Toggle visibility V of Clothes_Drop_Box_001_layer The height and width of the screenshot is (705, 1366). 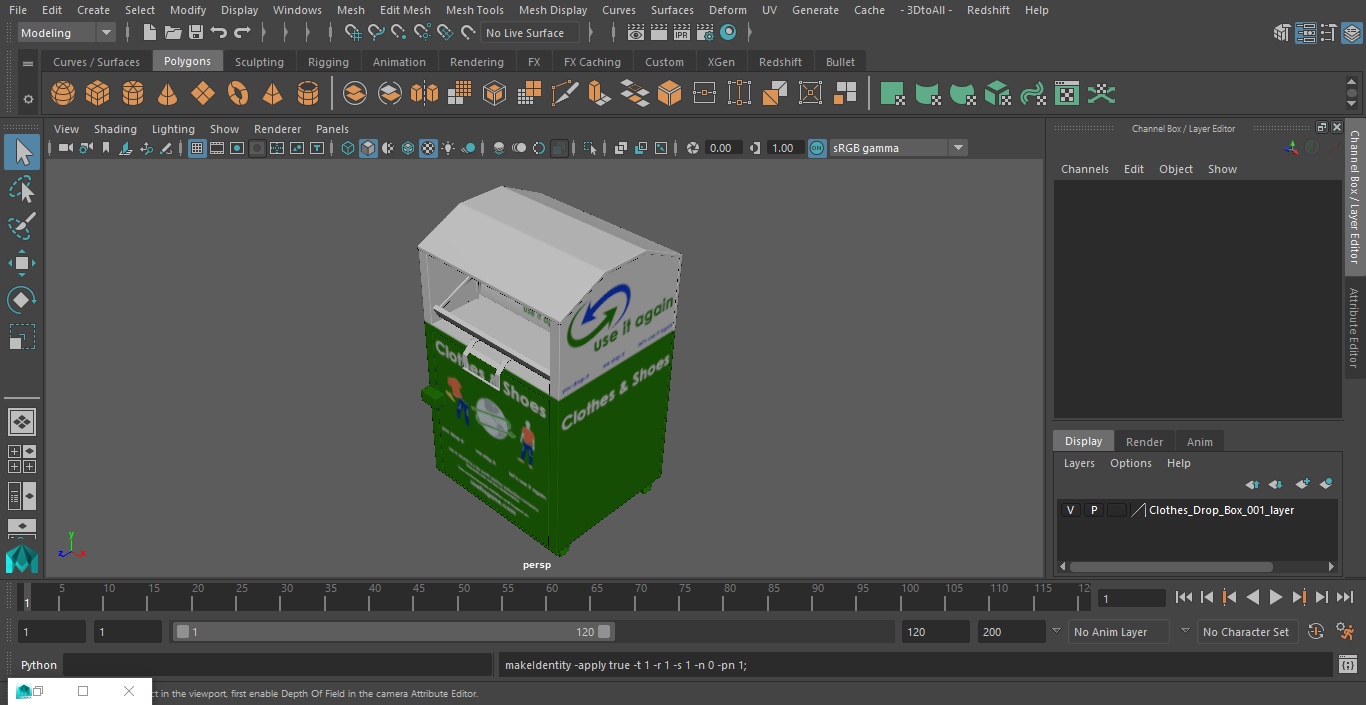click(1070, 510)
